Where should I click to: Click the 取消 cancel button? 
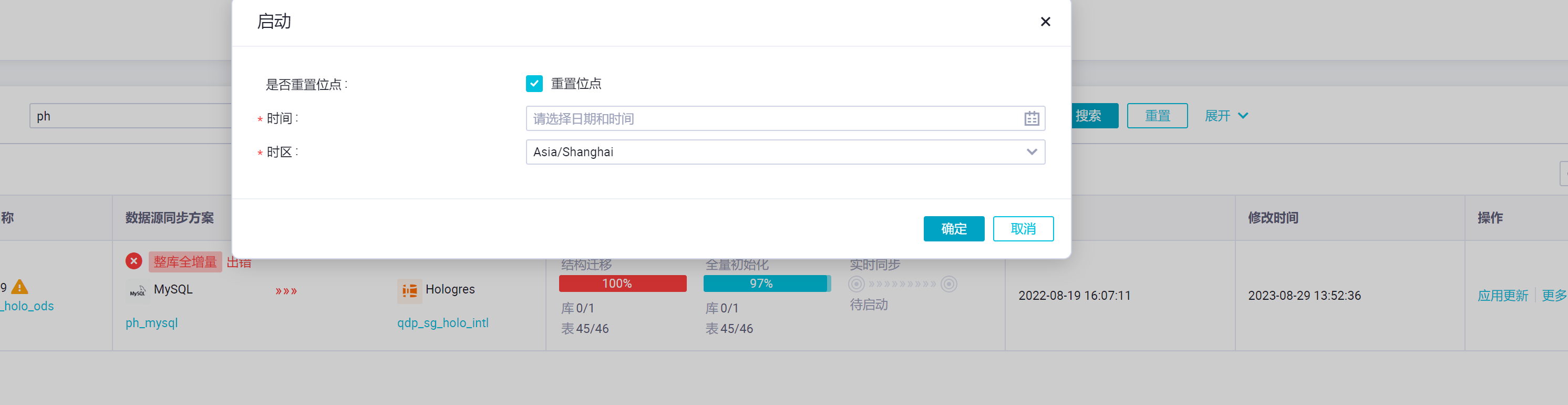pos(1023,229)
